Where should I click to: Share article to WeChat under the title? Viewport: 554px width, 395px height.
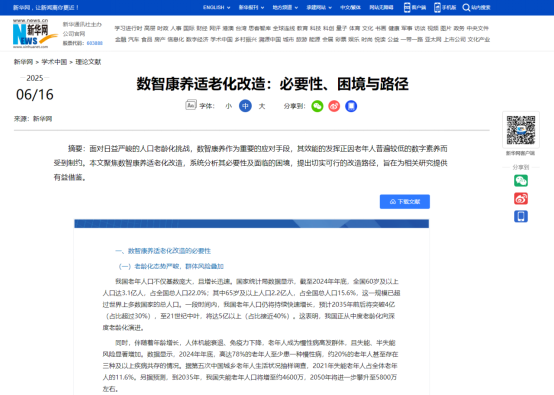coord(317,106)
